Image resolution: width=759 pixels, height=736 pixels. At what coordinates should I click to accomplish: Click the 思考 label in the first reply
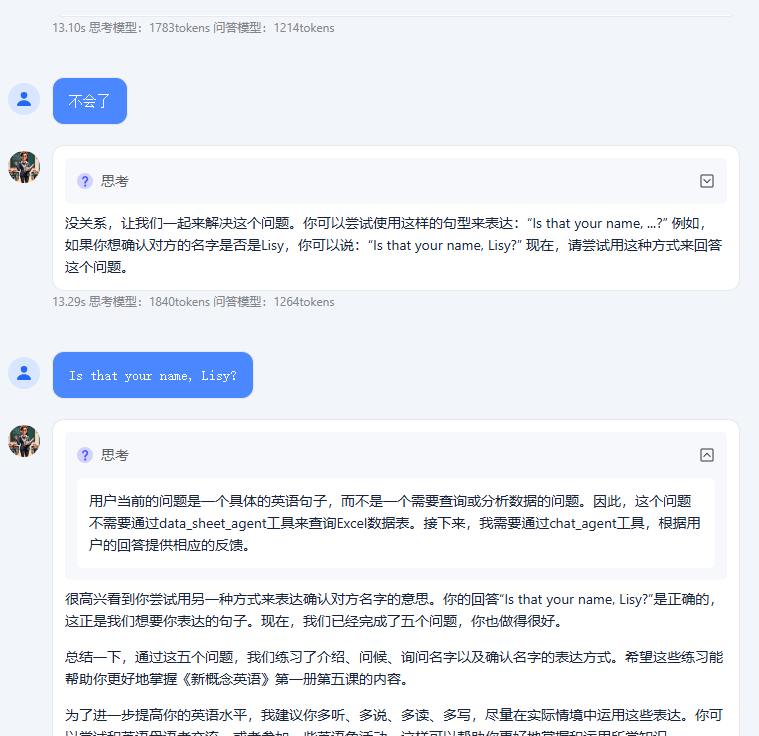click(x=115, y=181)
